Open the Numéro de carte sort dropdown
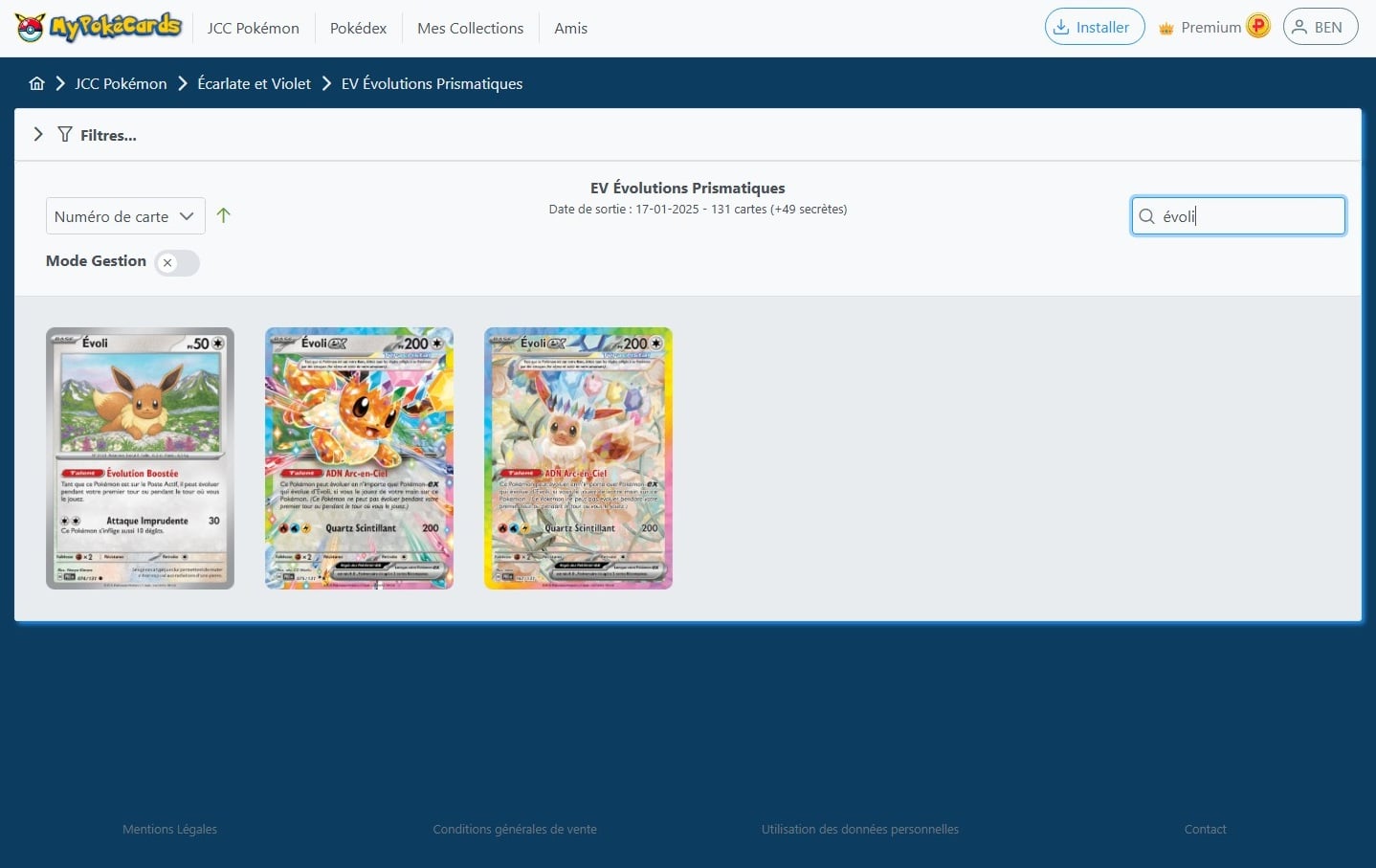Viewport: 1376px width, 868px height. pyautogui.click(x=124, y=215)
